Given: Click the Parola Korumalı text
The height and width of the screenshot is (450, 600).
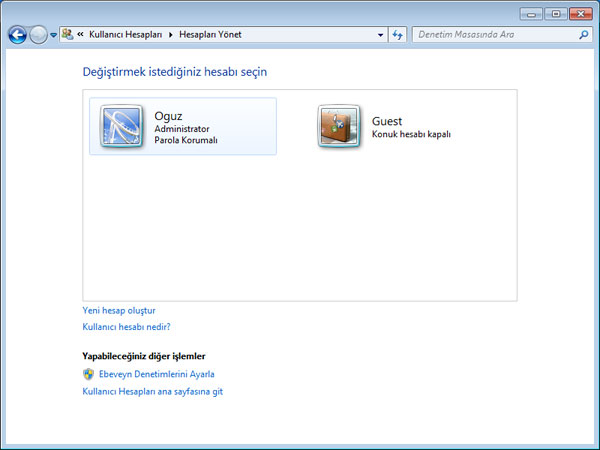Looking at the screenshot, I should tap(186, 140).
